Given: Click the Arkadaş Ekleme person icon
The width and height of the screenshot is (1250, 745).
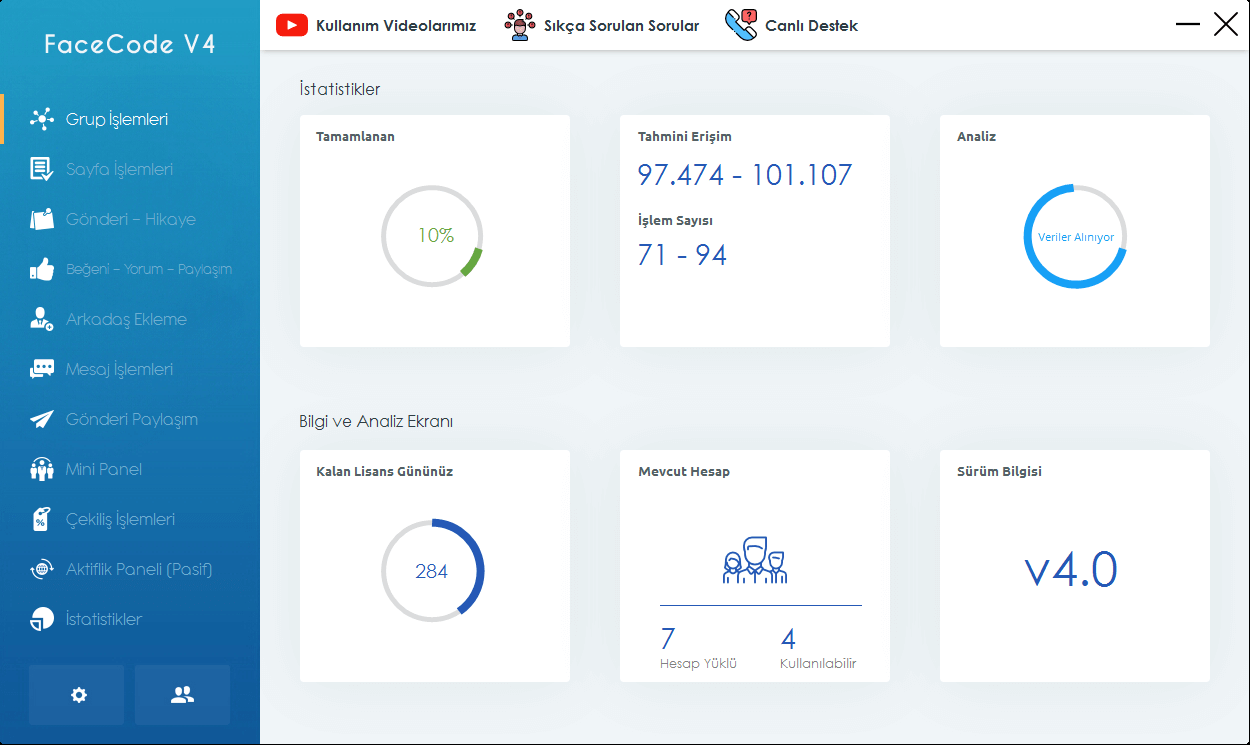Looking at the screenshot, I should pyautogui.click(x=42, y=319).
